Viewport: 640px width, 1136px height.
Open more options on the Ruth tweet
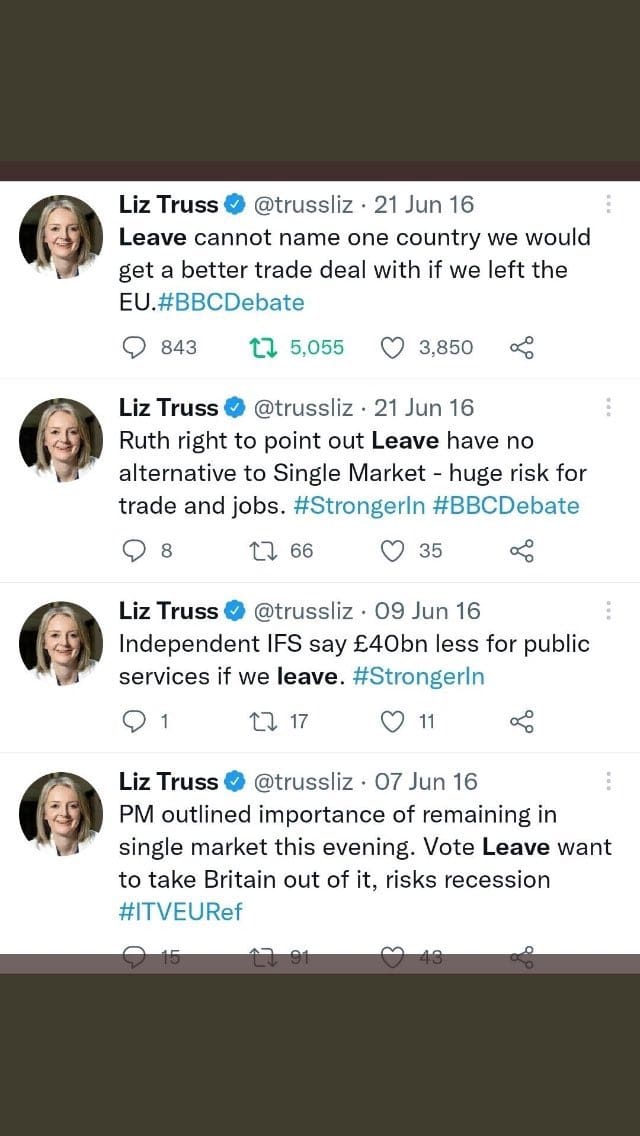pos(608,406)
